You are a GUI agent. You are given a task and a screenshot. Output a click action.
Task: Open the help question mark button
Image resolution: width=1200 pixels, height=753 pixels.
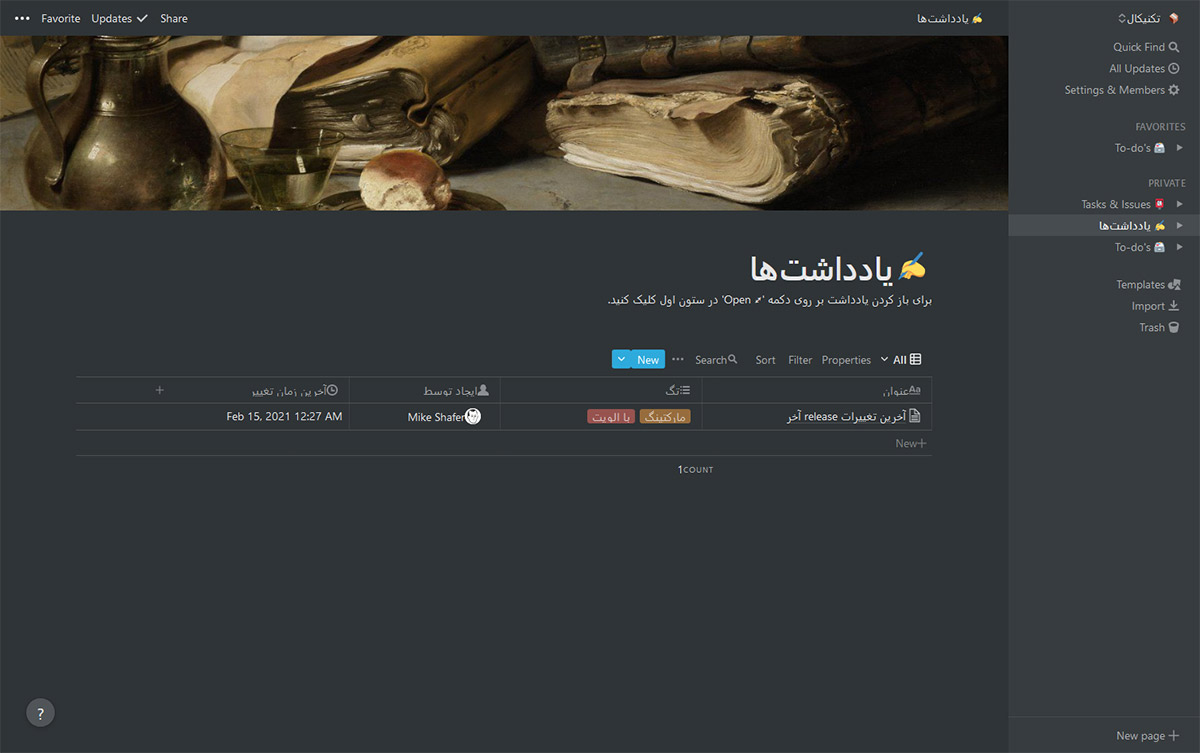click(40, 713)
